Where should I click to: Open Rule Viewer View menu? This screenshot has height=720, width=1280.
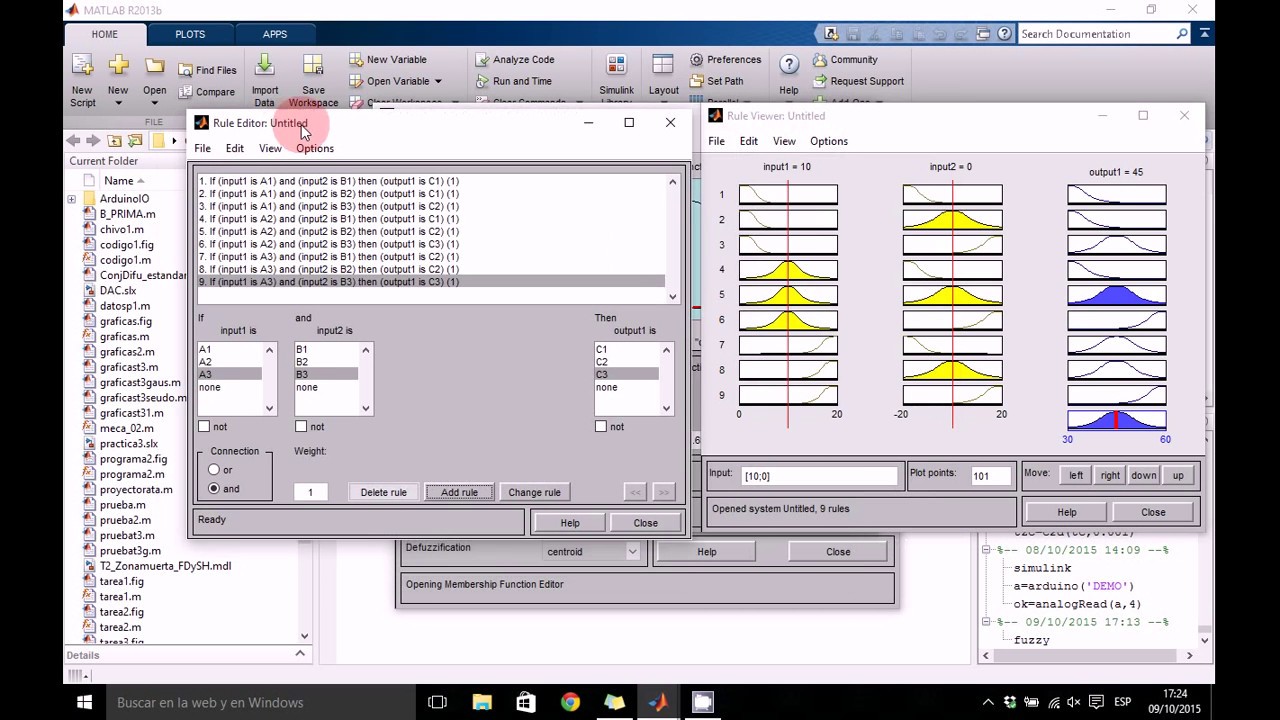click(784, 141)
